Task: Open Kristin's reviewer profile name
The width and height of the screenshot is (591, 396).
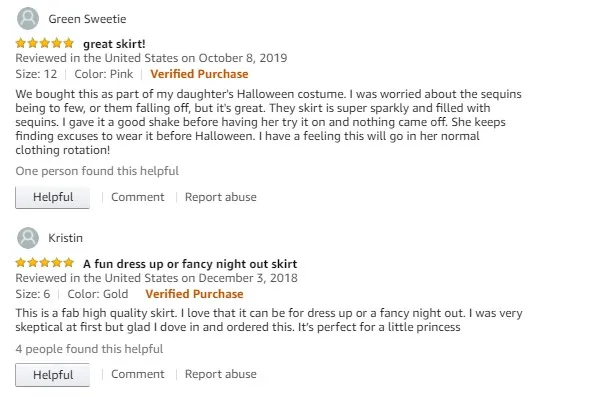Action: pos(66,238)
